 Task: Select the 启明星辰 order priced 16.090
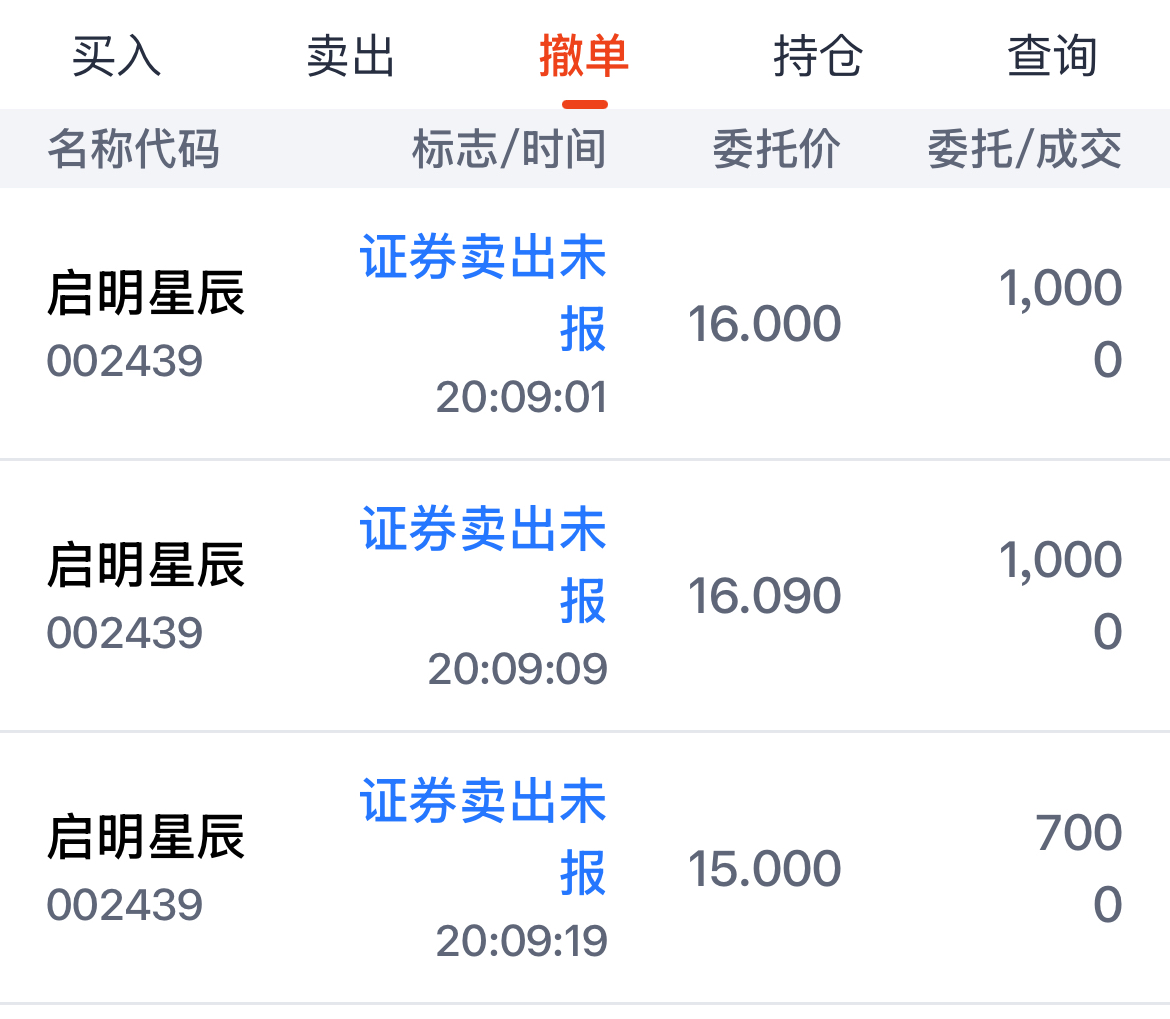[x=146, y=567]
